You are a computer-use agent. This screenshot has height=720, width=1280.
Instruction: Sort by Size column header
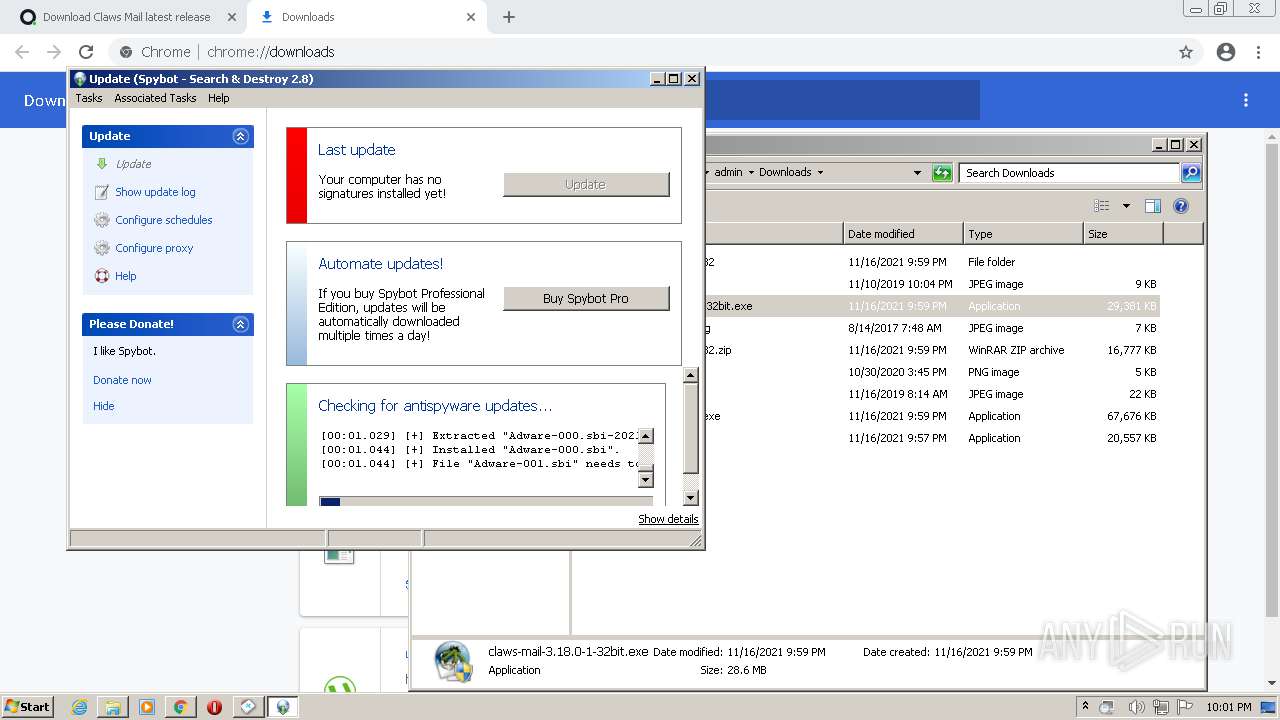1123,234
